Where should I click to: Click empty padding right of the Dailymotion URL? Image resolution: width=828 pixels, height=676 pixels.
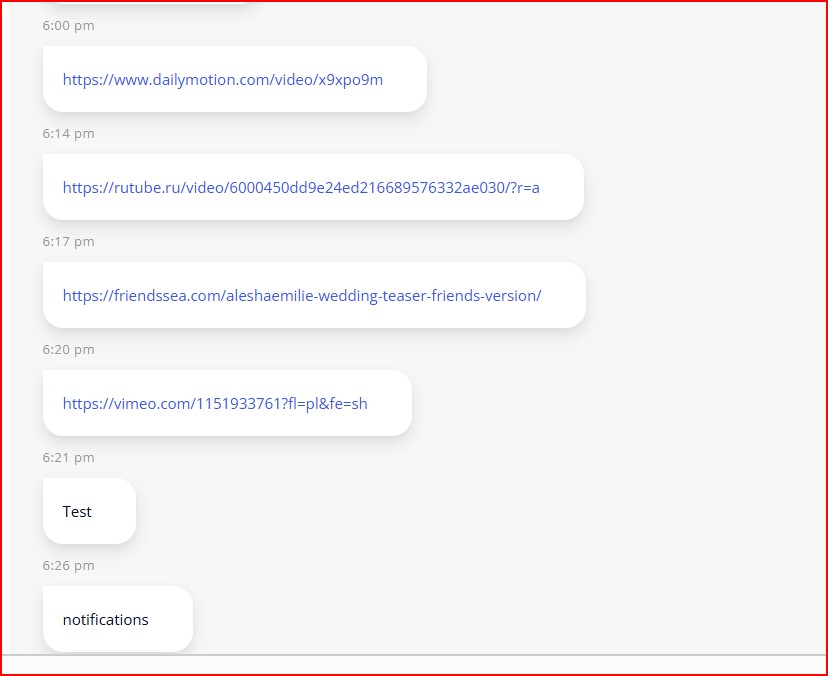[x=405, y=80]
